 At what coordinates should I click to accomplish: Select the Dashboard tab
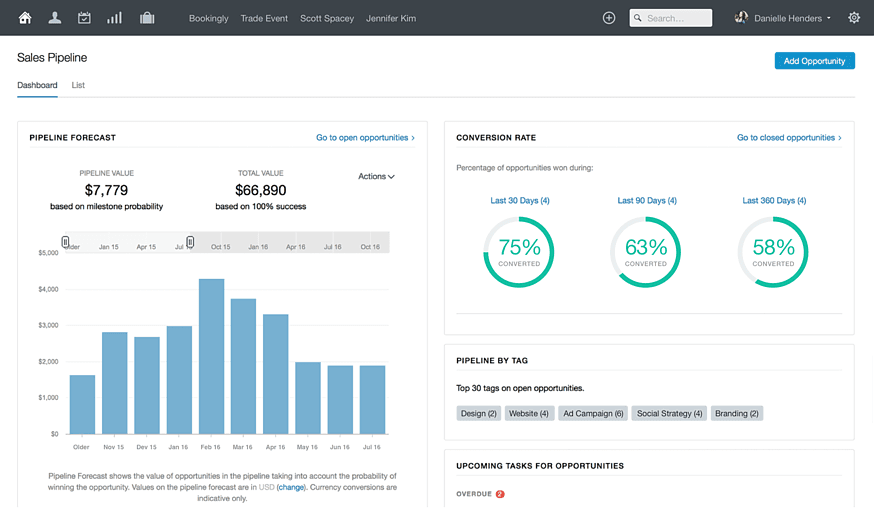click(x=37, y=85)
